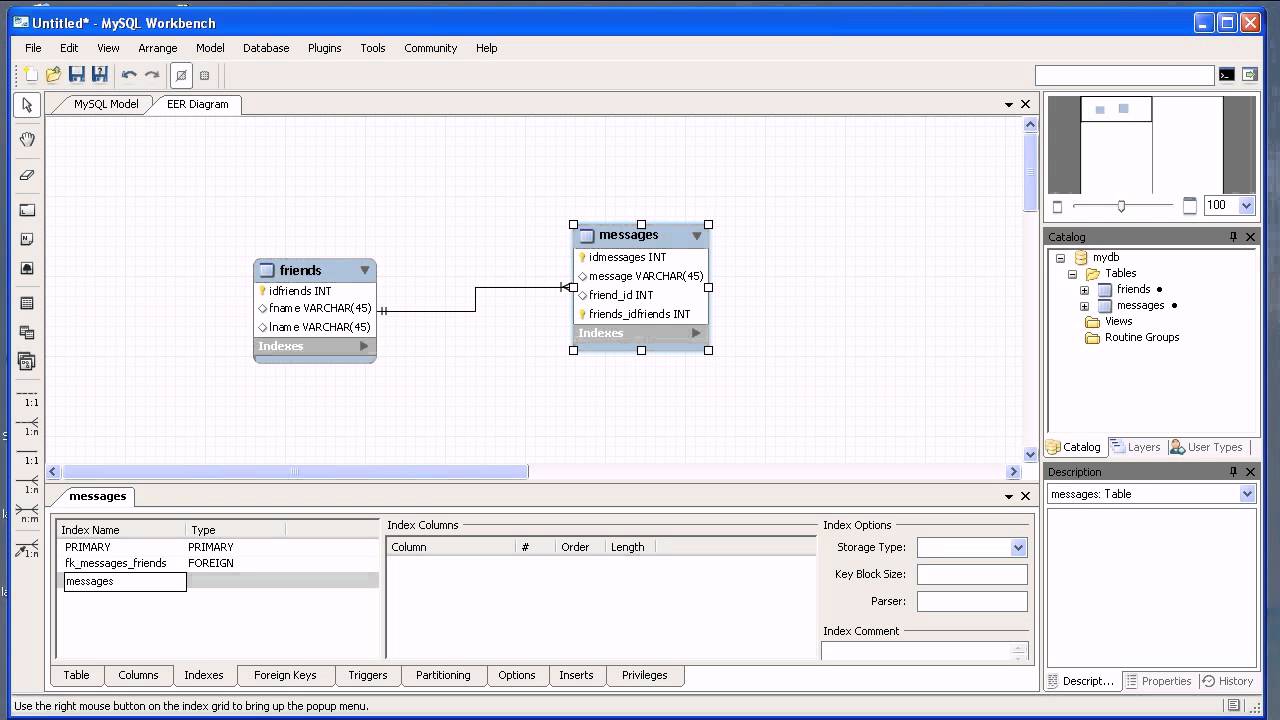Click the Key Block Size input field

972,574
